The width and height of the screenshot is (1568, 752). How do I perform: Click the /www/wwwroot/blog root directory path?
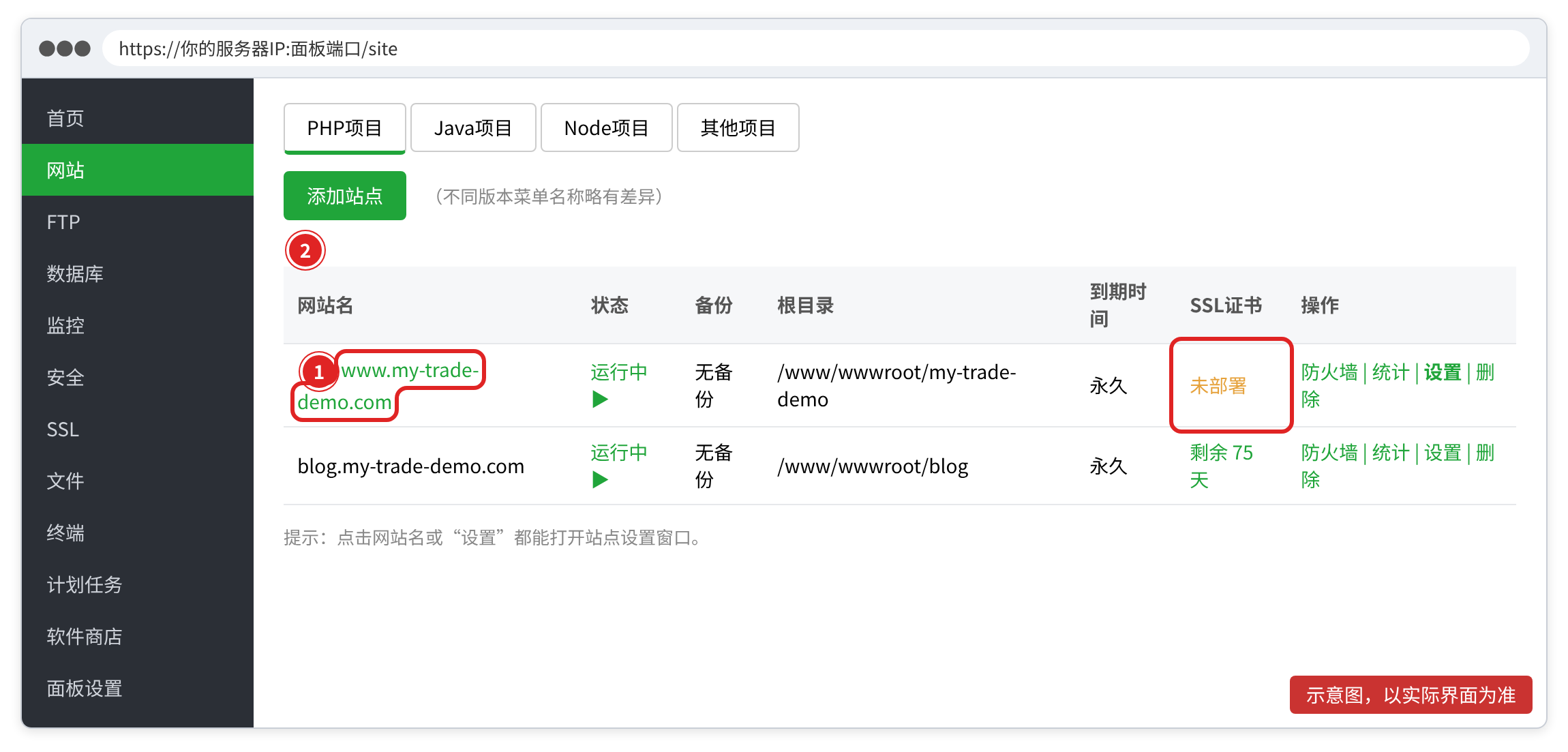pyautogui.click(x=873, y=466)
